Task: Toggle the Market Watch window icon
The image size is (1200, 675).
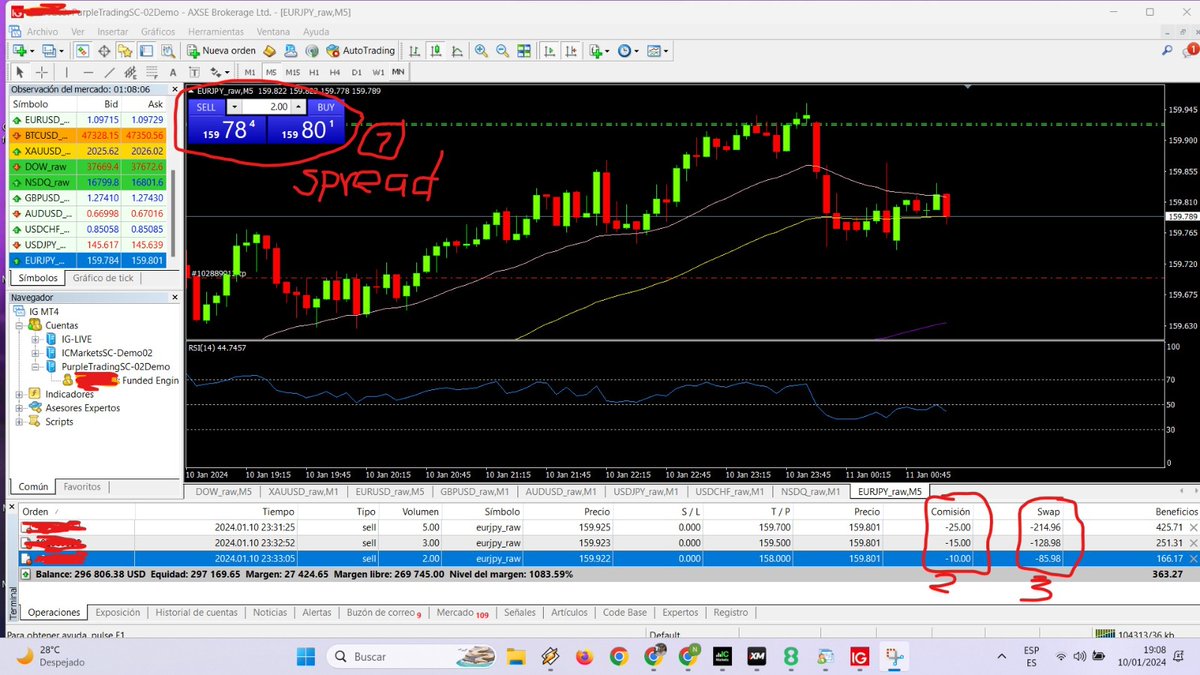Action: pos(83,51)
